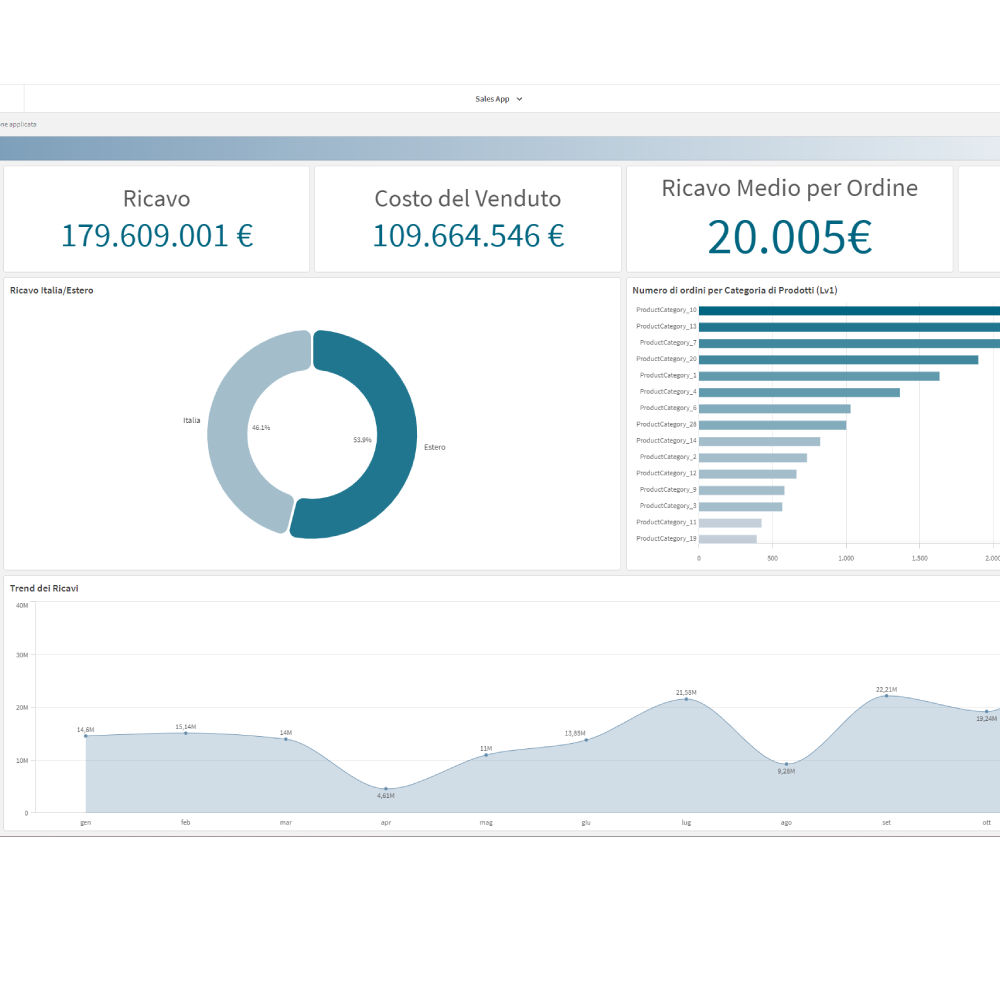Click the Numero di ordini chart title
1000x1000 pixels.
click(735, 289)
